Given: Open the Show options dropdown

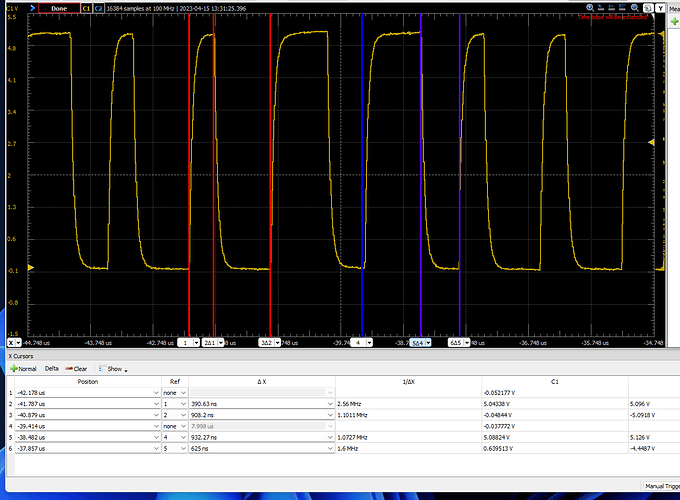Looking at the screenshot, I should [113, 369].
